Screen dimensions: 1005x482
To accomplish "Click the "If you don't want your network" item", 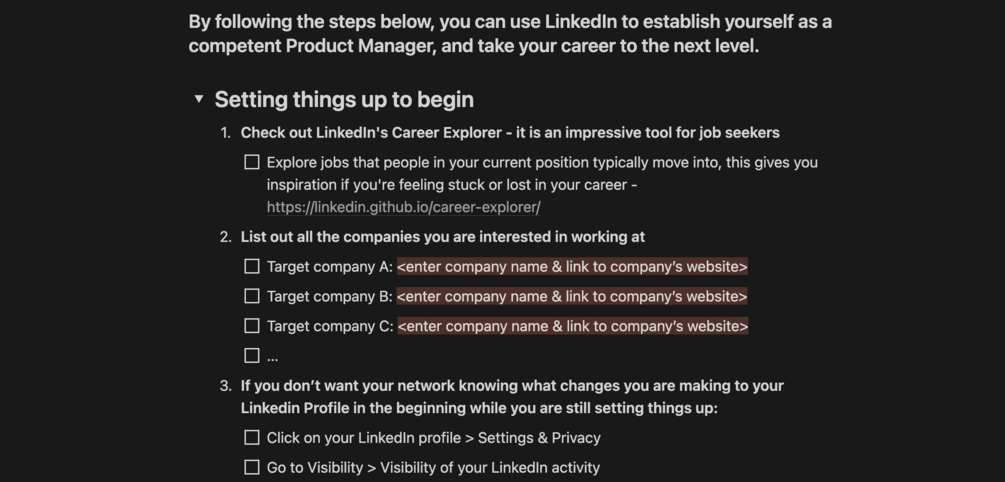I will click(x=512, y=397).
